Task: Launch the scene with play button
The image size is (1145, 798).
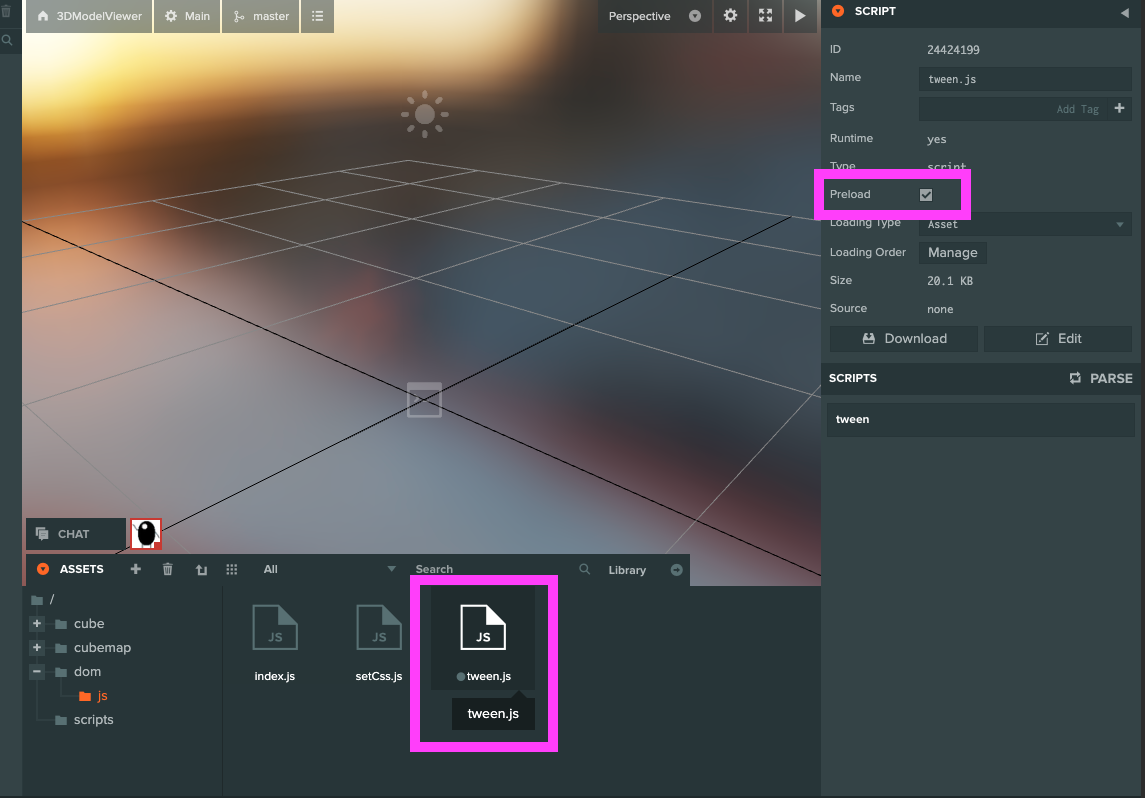Action: tap(800, 16)
